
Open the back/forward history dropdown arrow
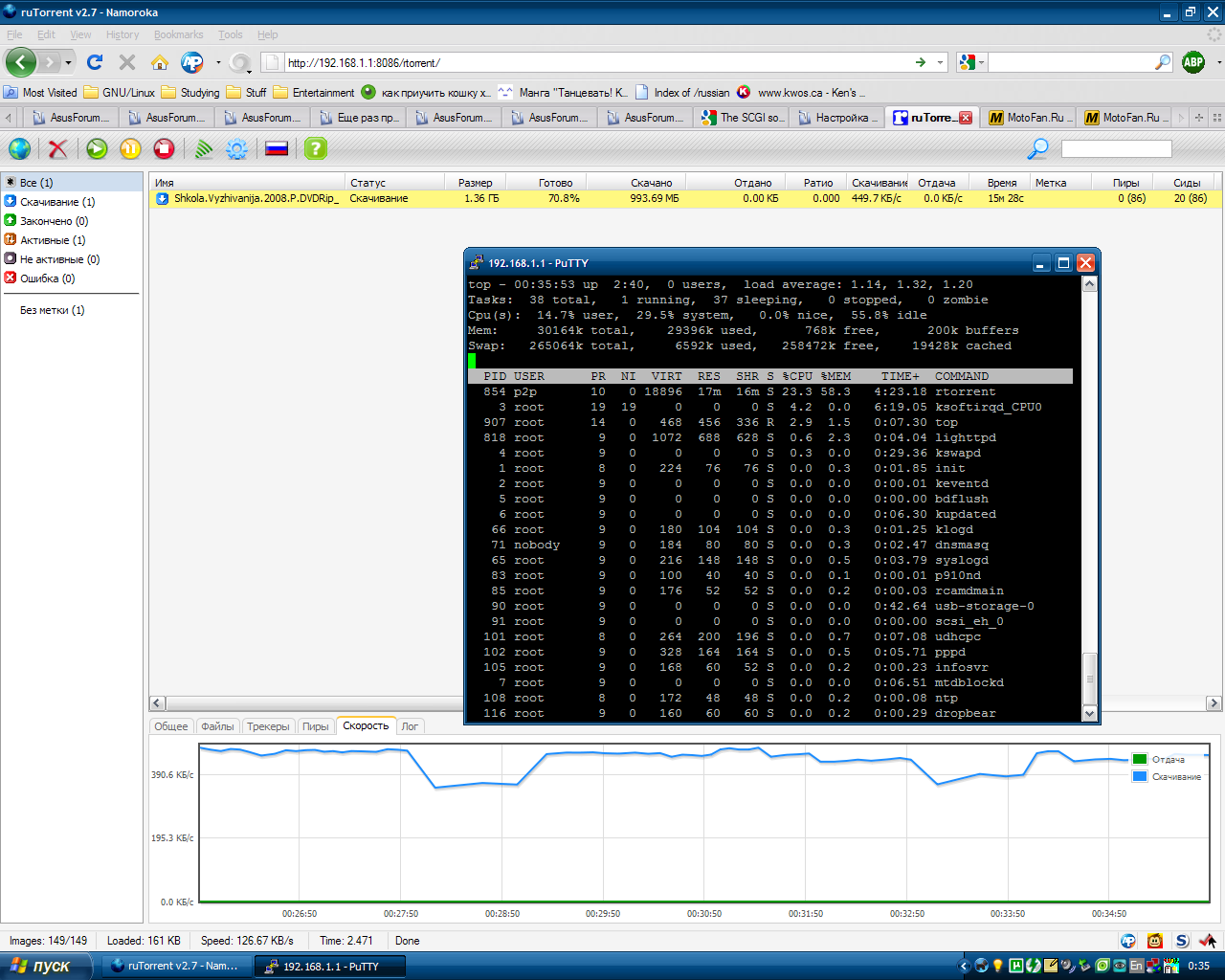coord(68,63)
